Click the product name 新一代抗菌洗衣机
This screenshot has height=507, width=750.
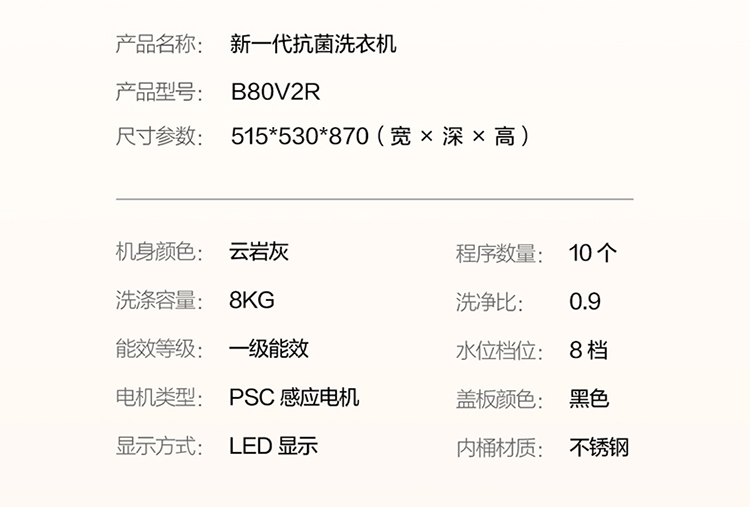[313, 44]
